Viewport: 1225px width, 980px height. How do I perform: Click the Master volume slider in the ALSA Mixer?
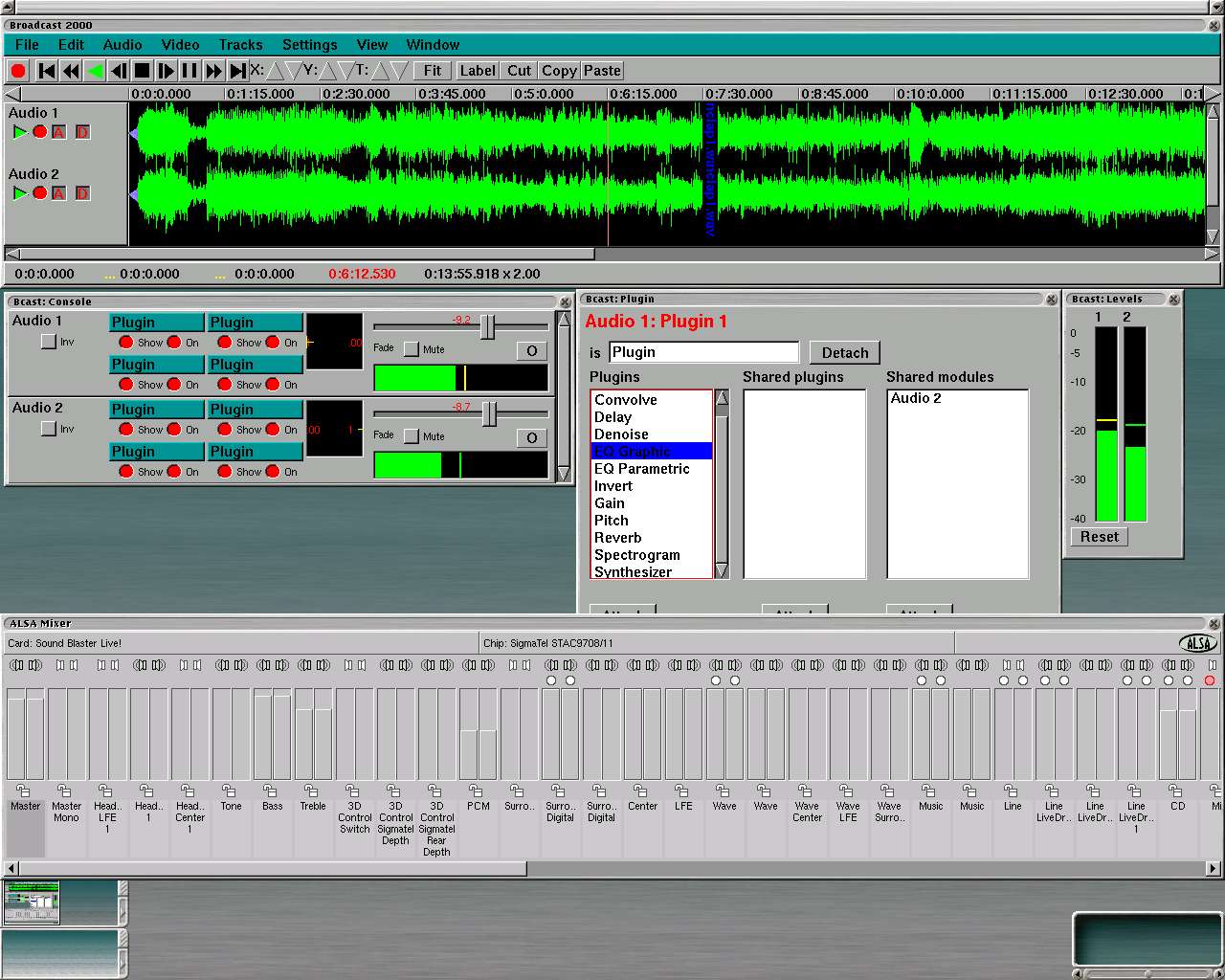click(26, 733)
